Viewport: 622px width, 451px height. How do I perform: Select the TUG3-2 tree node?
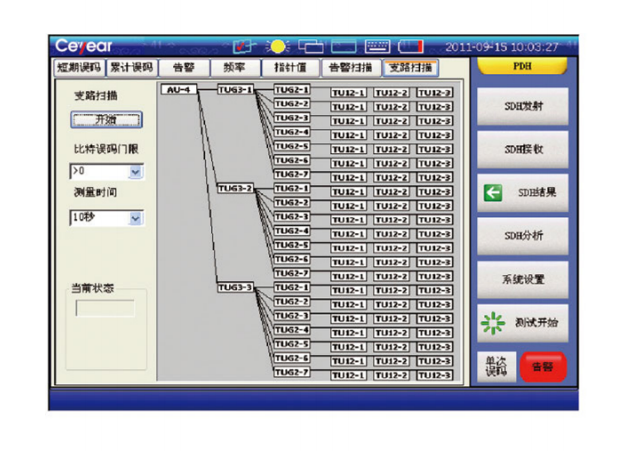234,188
